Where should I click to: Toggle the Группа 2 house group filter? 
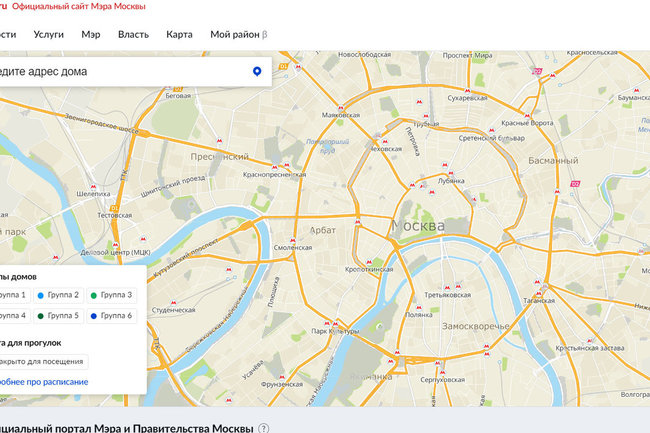click(x=57, y=295)
